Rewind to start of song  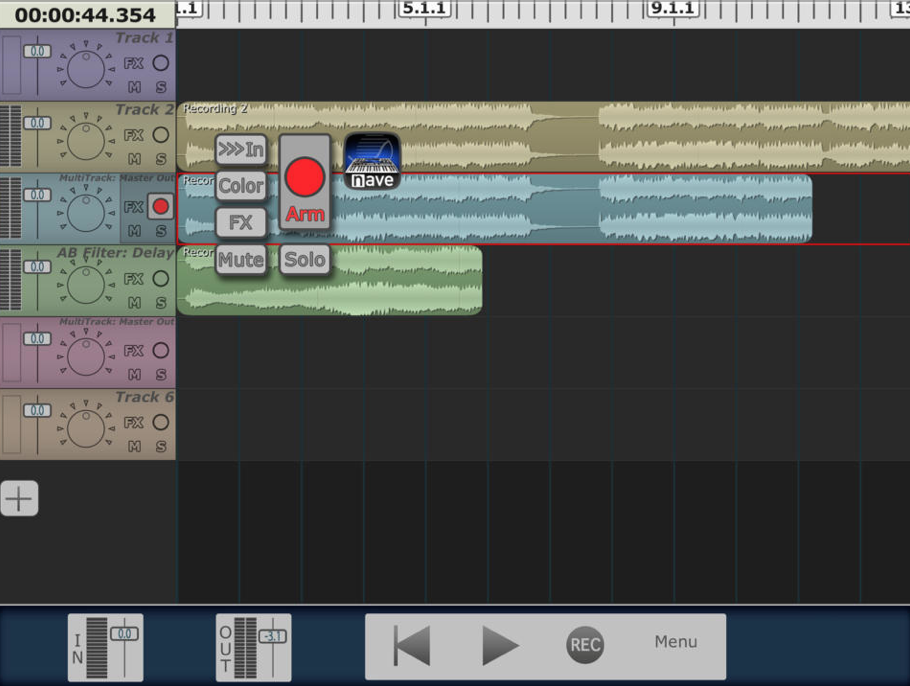click(x=412, y=645)
